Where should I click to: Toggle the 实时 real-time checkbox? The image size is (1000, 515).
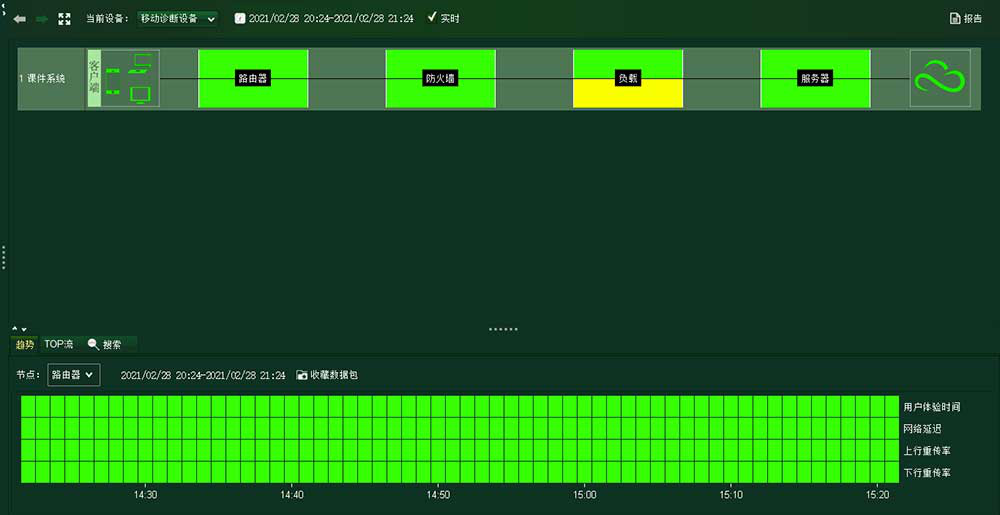pyautogui.click(x=432, y=18)
